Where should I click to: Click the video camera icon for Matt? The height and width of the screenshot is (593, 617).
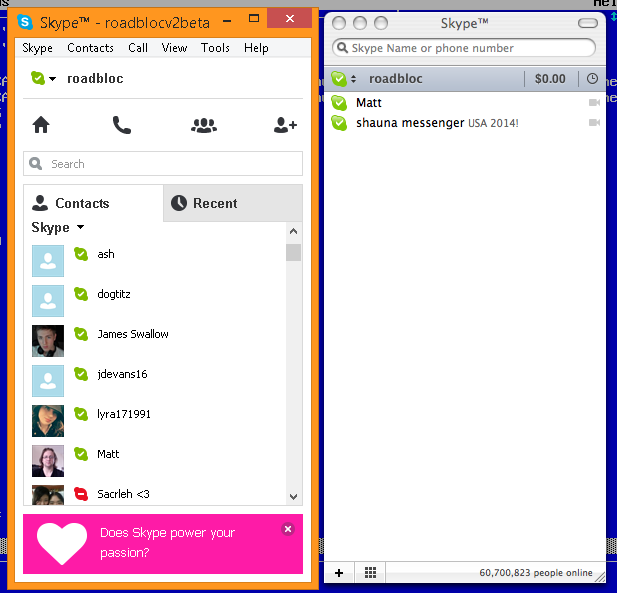pyautogui.click(x=594, y=103)
